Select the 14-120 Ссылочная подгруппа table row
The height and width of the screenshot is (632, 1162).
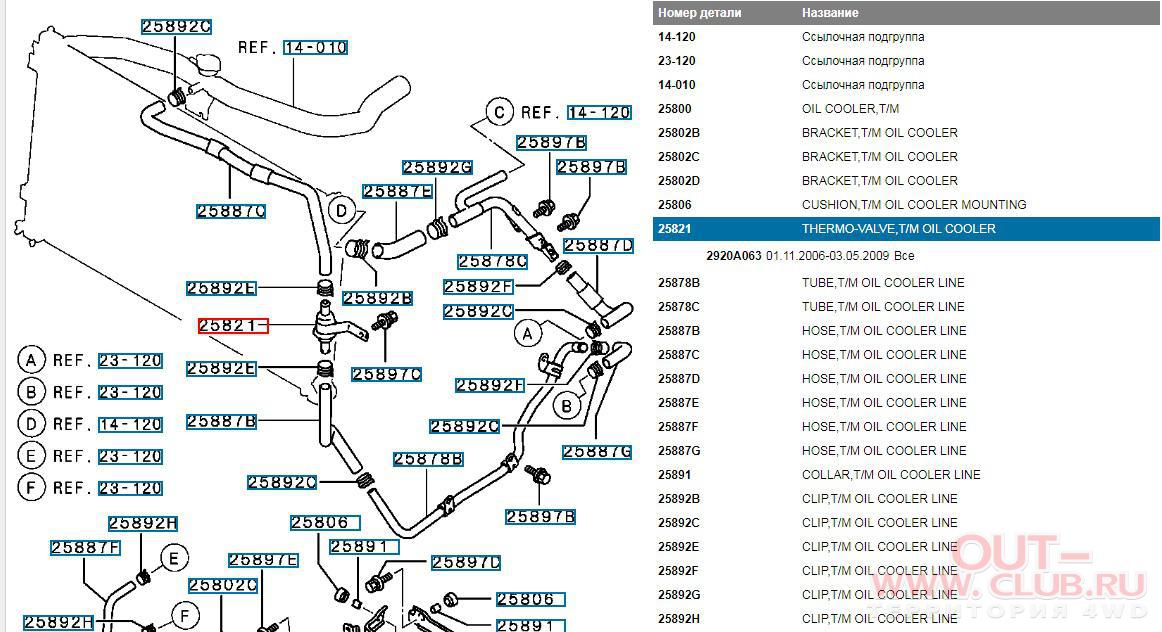coord(906,37)
